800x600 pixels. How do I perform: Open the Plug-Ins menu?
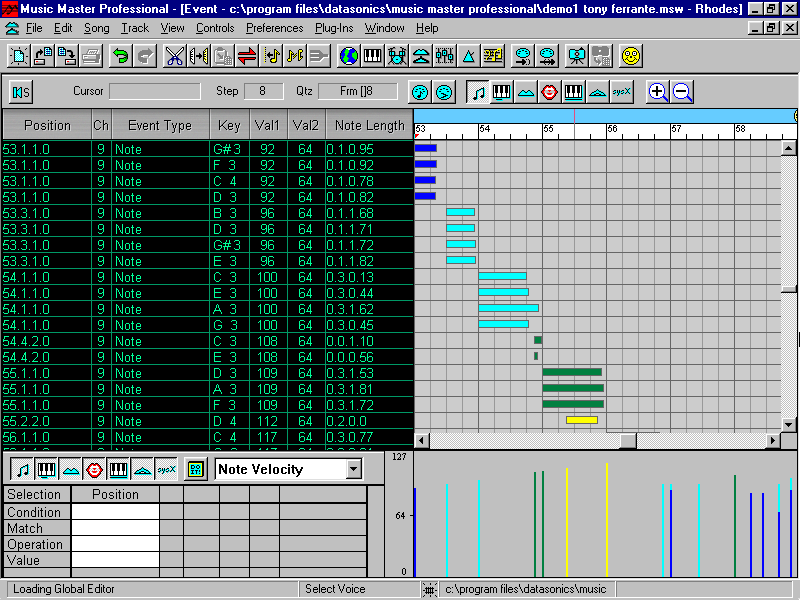334,28
